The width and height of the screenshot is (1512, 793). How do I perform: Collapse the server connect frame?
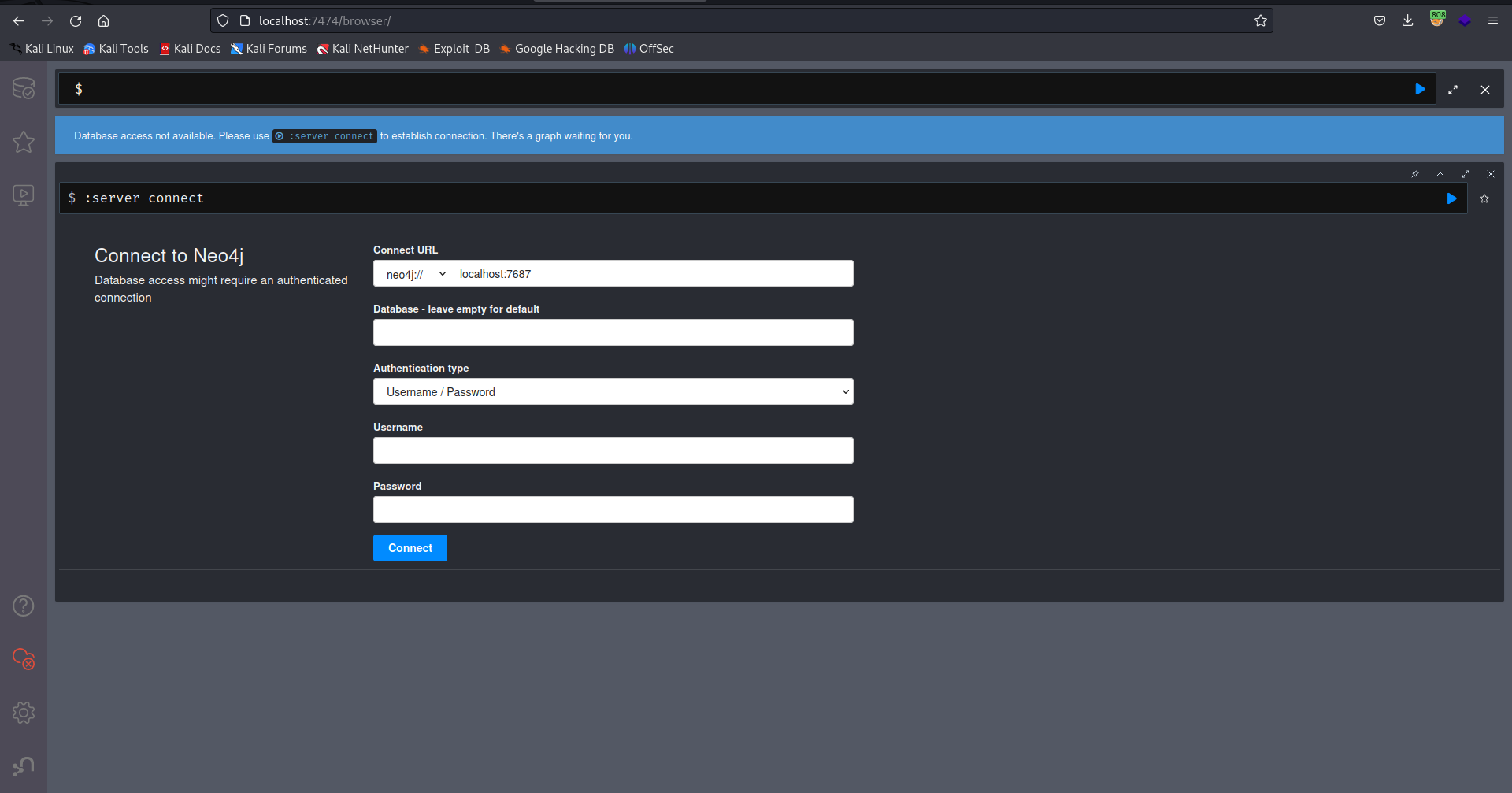pos(1440,174)
